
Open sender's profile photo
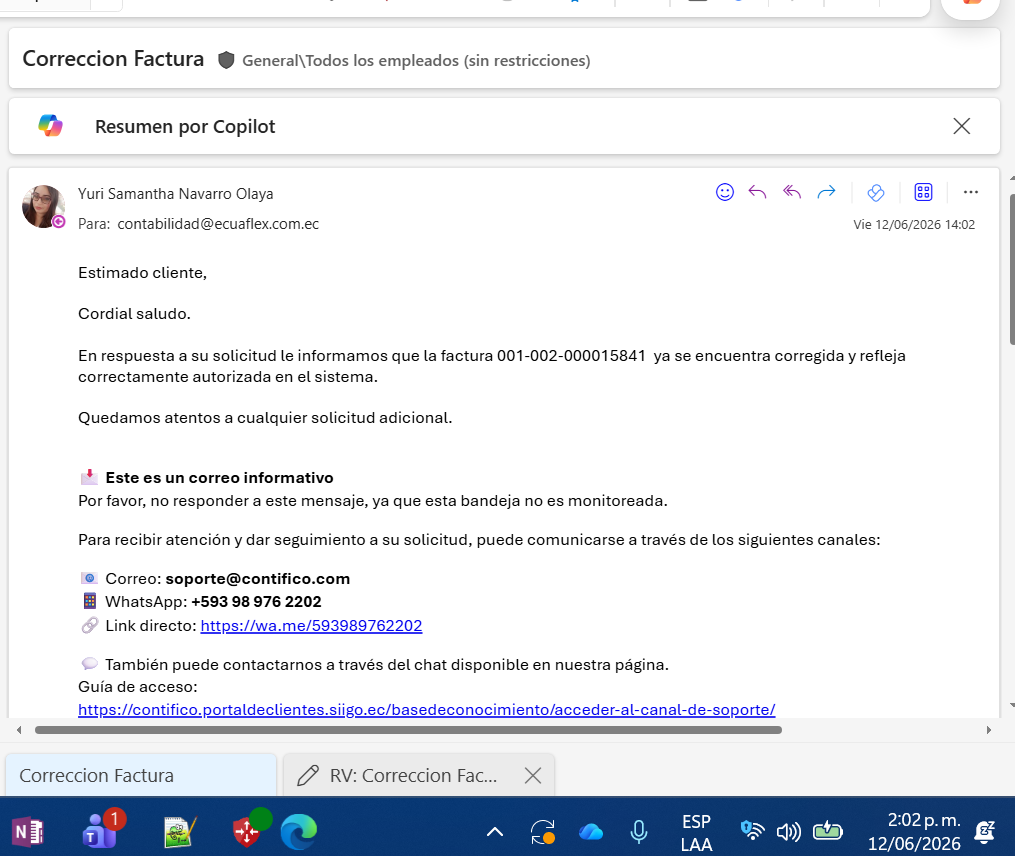click(x=43, y=207)
